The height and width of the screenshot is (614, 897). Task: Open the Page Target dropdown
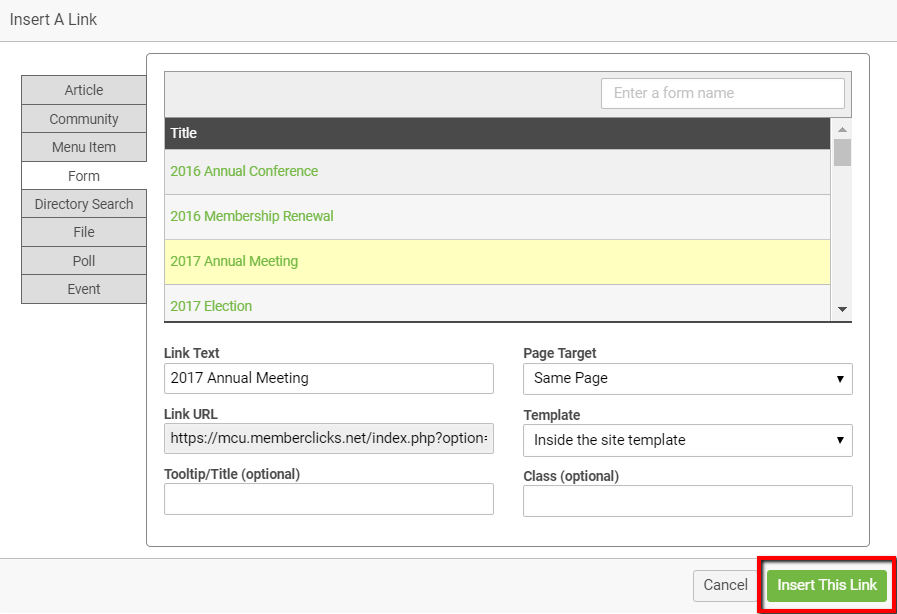(687, 378)
